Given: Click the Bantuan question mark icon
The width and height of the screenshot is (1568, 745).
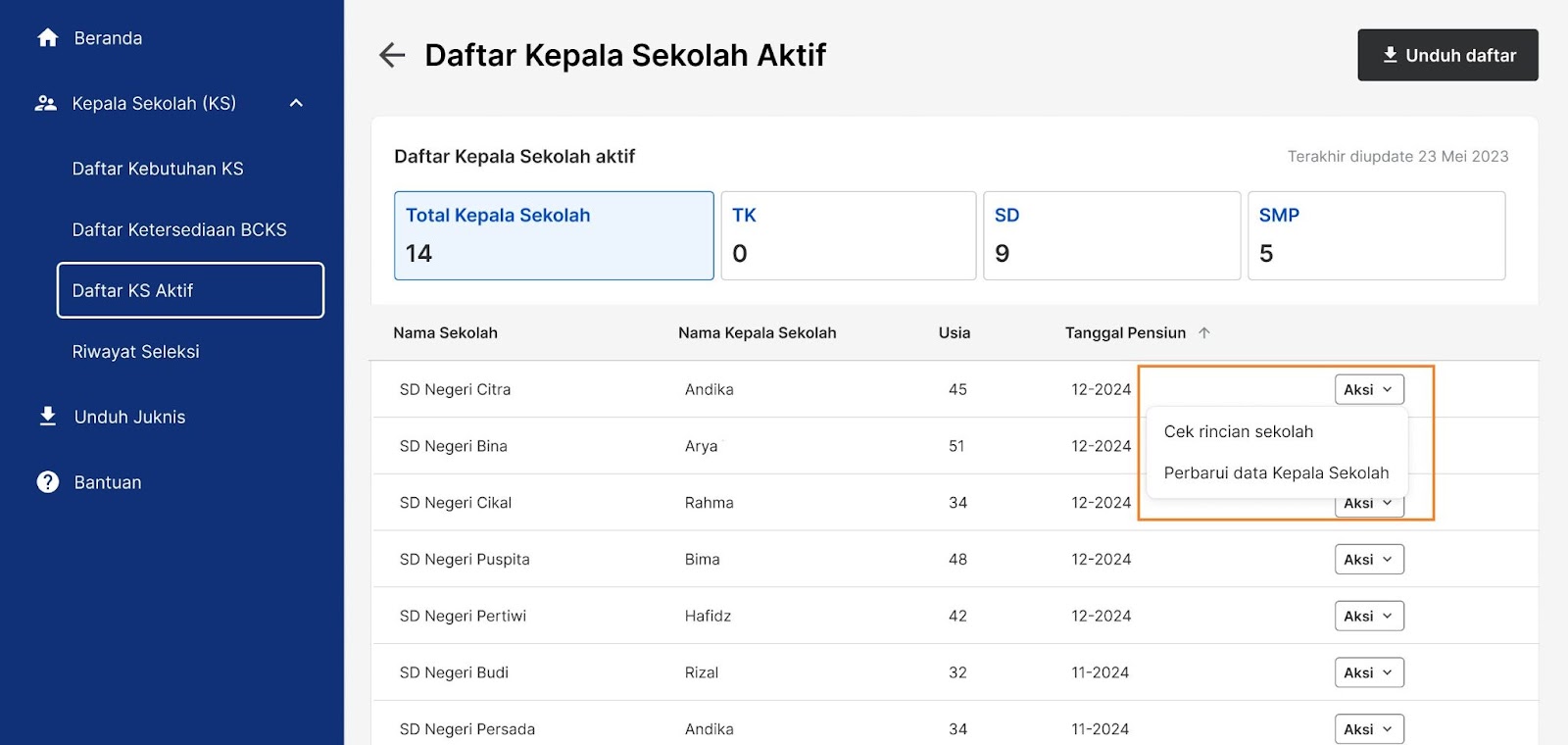Looking at the screenshot, I should click(47, 482).
